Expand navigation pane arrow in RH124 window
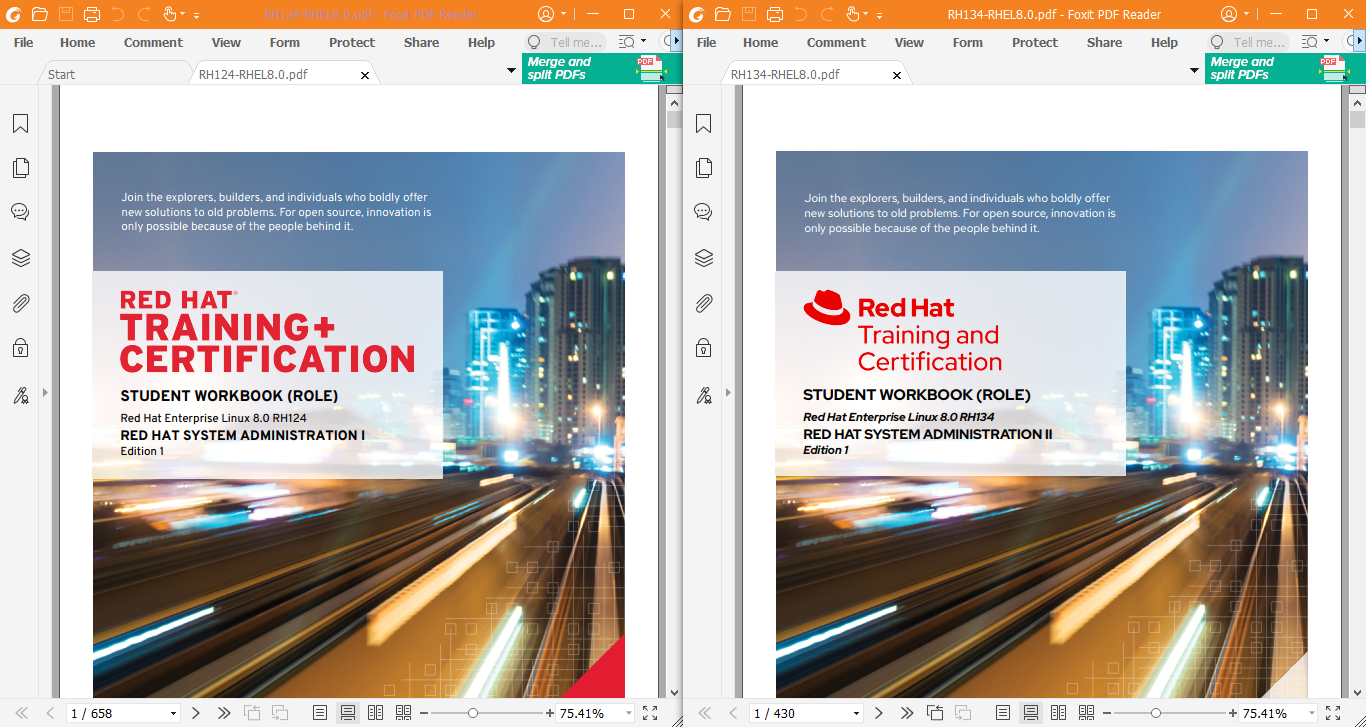 pyautogui.click(x=45, y=393)
